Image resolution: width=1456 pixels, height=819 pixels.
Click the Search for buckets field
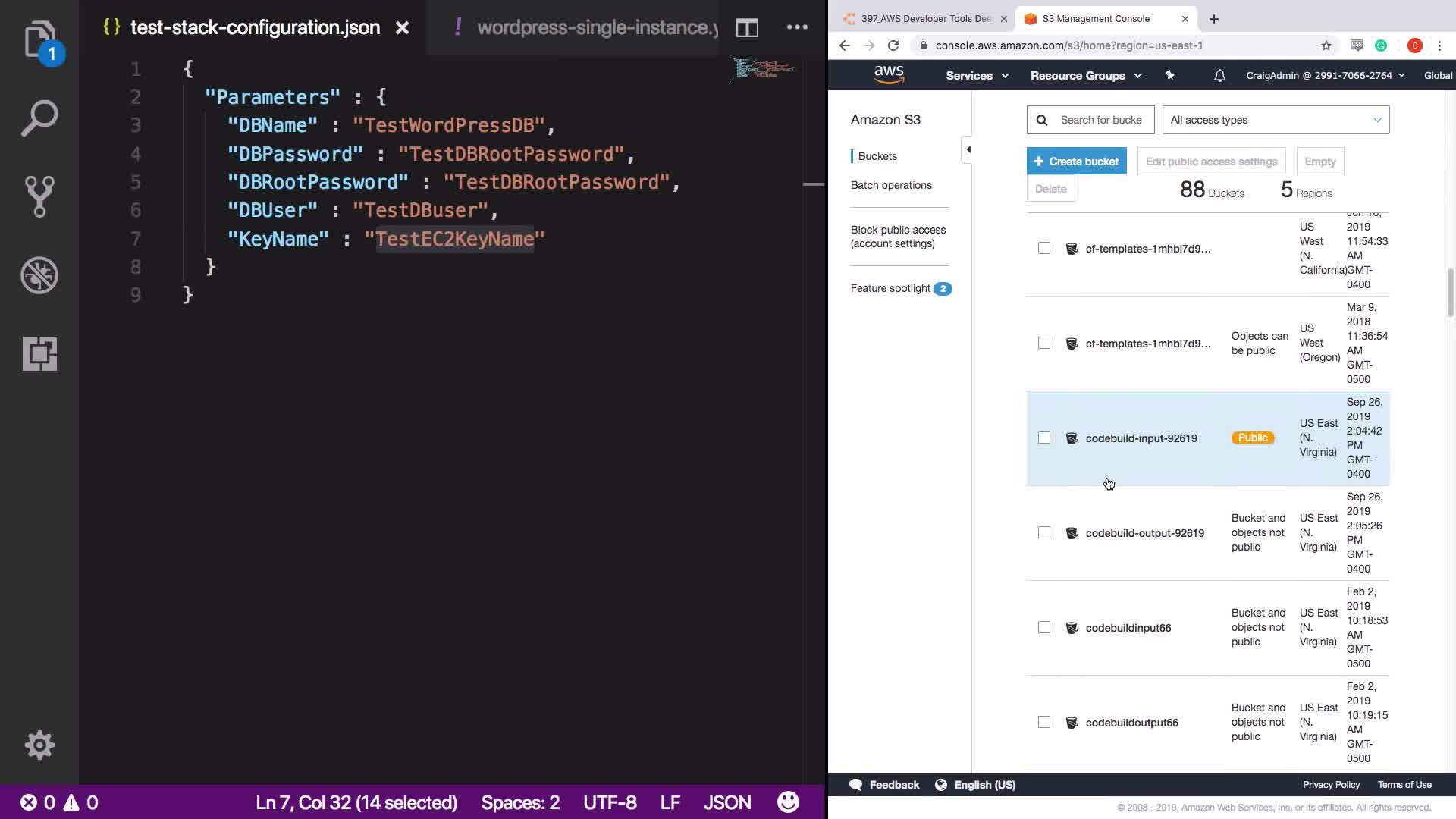click(1100, 120)
